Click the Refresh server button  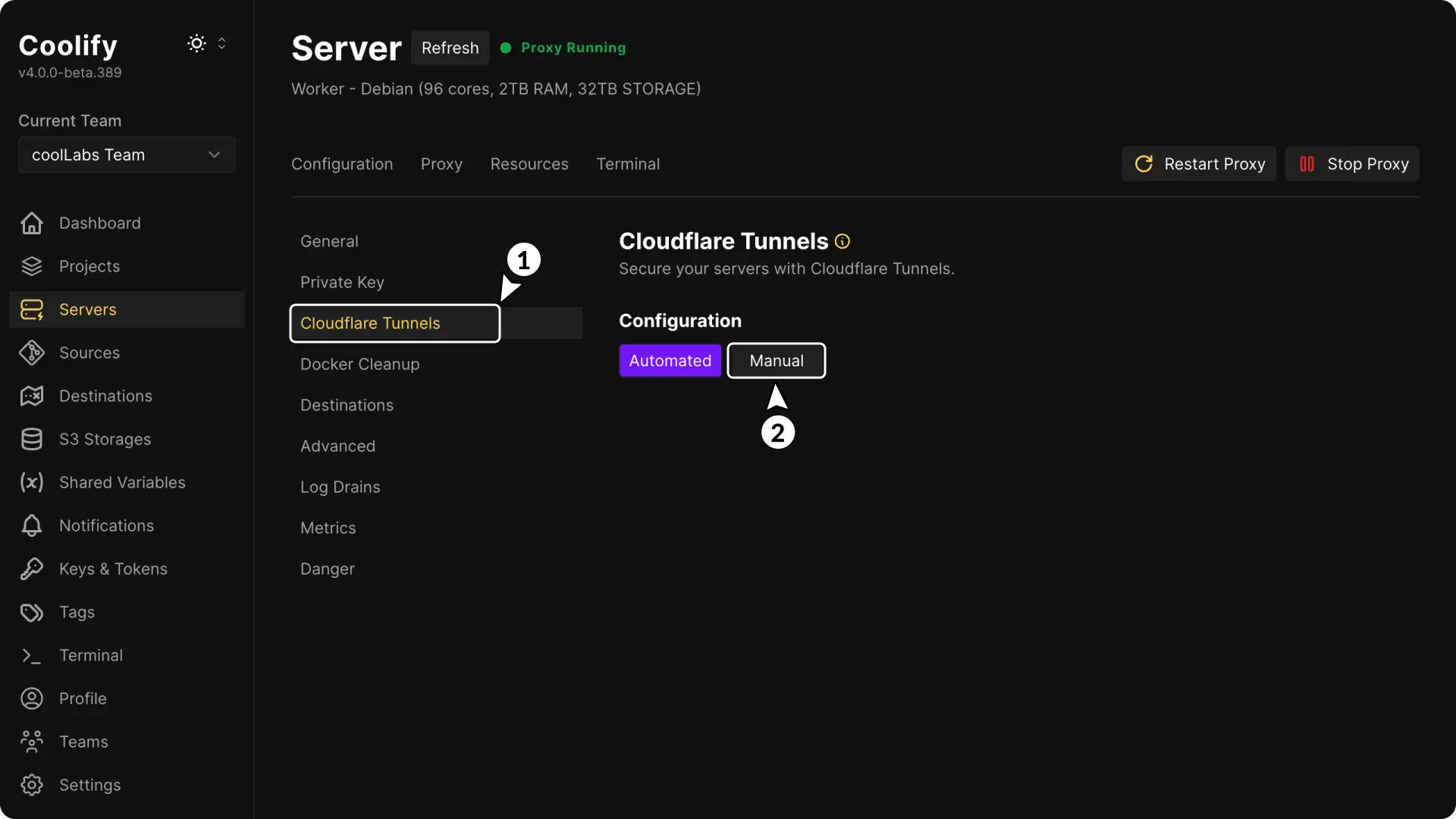450,48
